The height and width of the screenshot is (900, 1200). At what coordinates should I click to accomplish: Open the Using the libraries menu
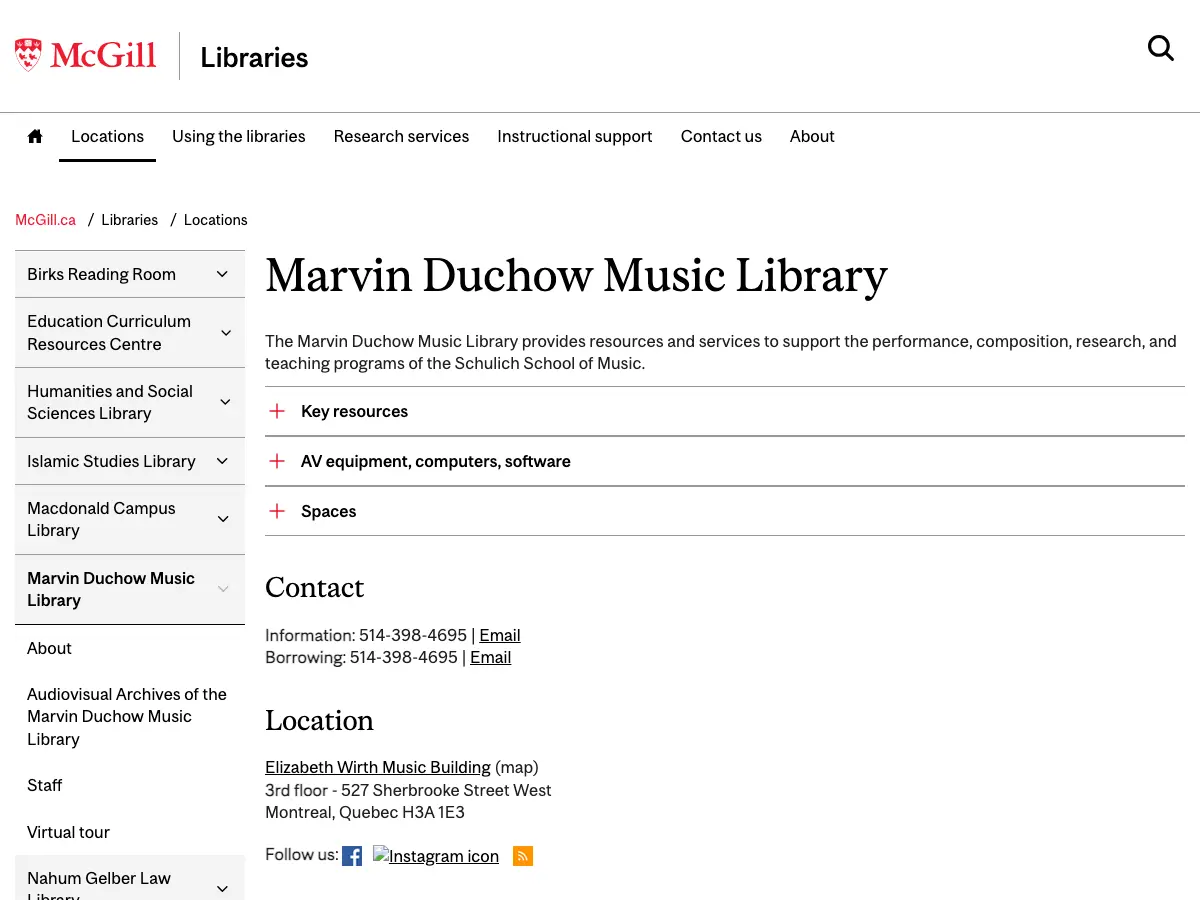click(239, 136)
